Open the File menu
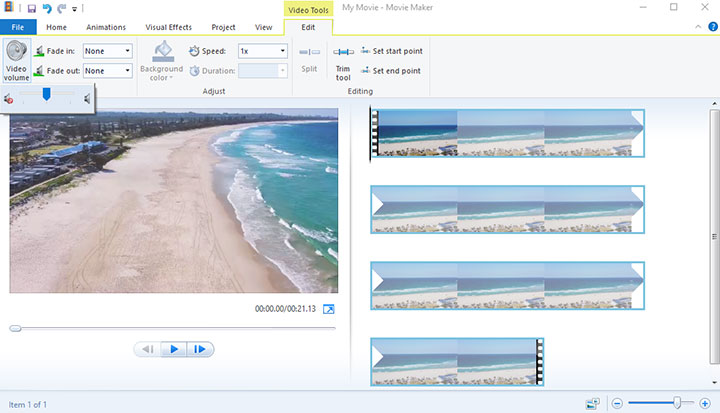The height and width of the screenshot is (413, 720). pyautogui.click(x=17, y=27)
